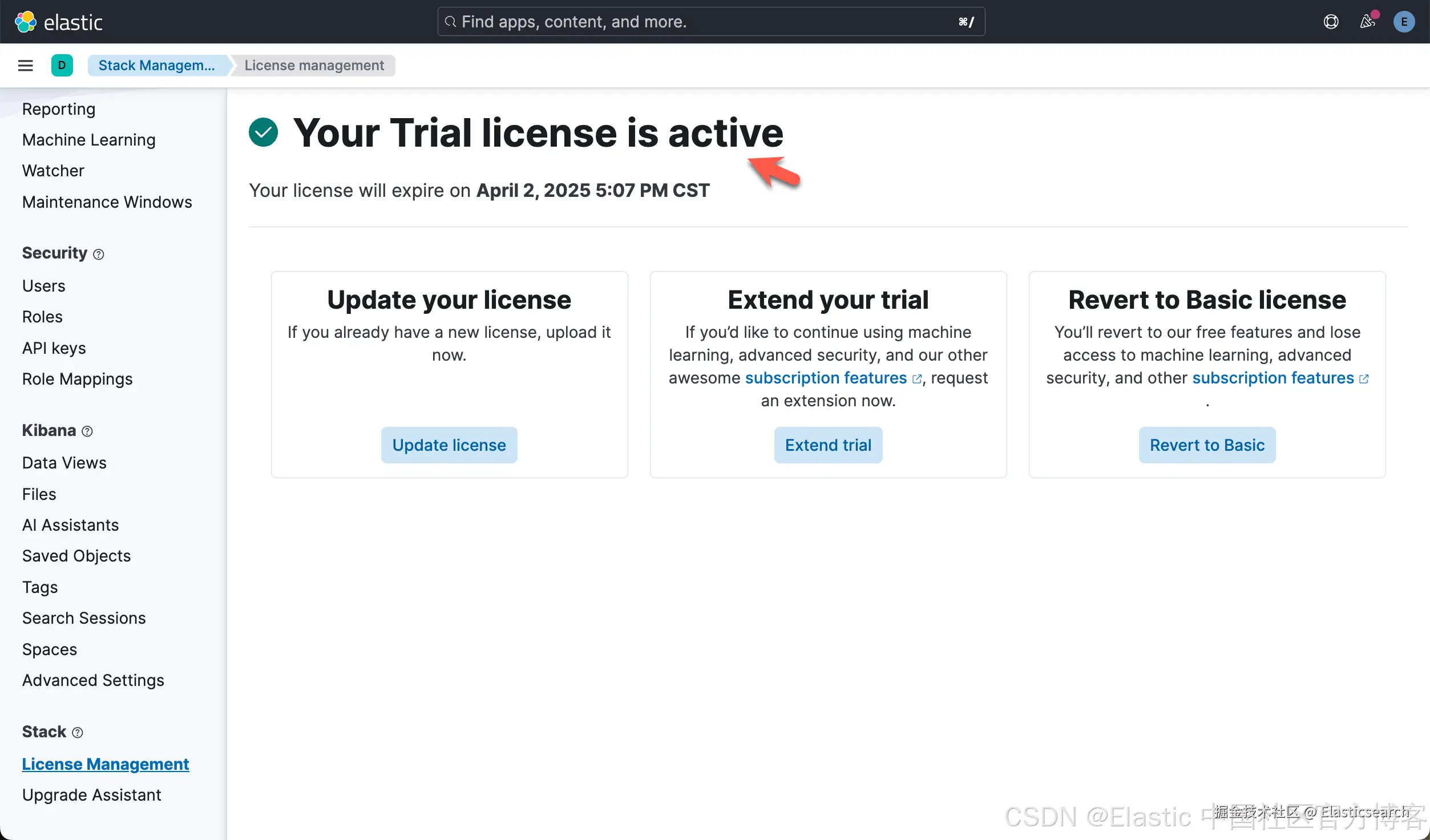Open Saved Objects in the sidebar
The height and width of the screenshot is (840, 1430).
76,556
